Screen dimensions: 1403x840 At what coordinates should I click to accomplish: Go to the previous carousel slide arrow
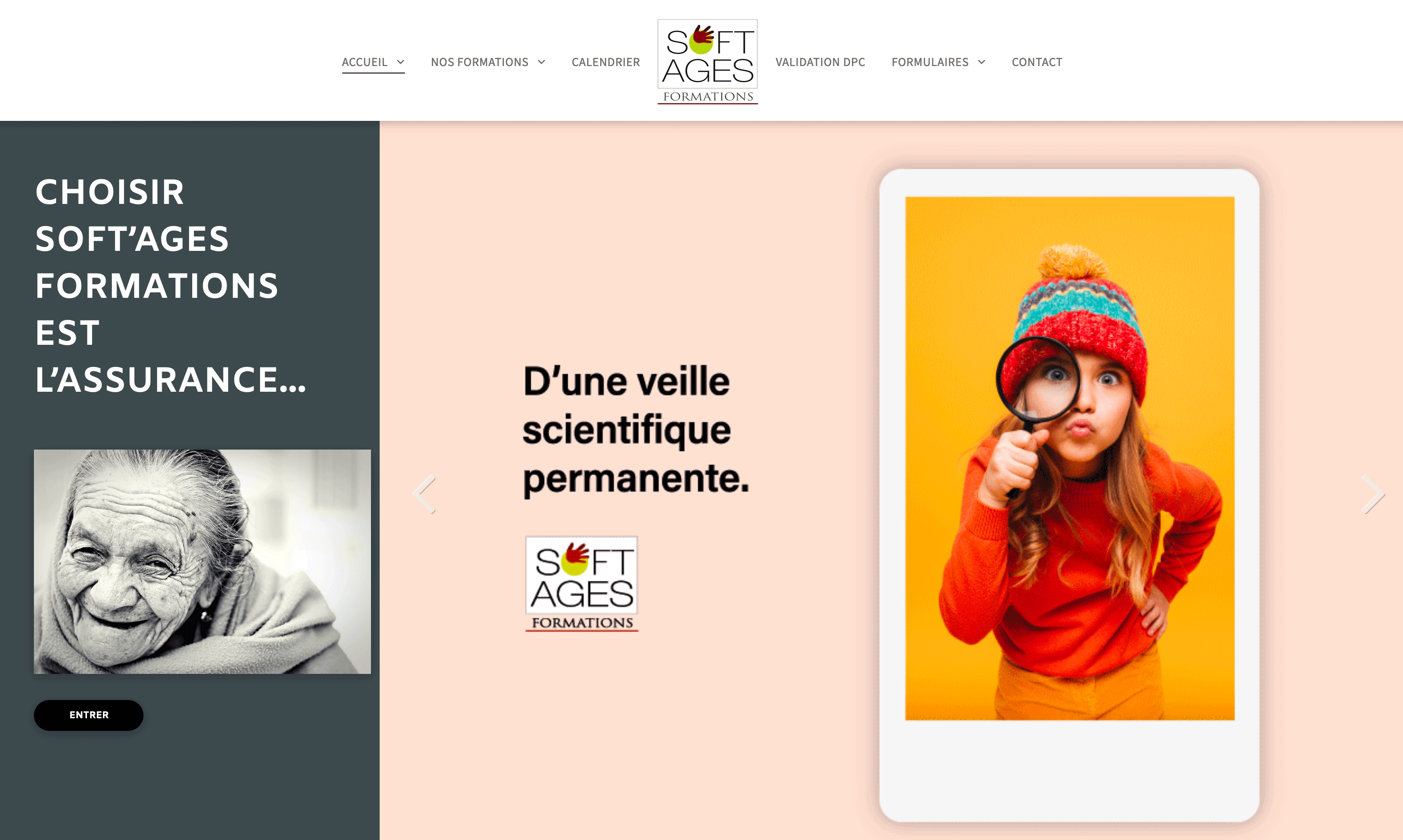point(424,494)
